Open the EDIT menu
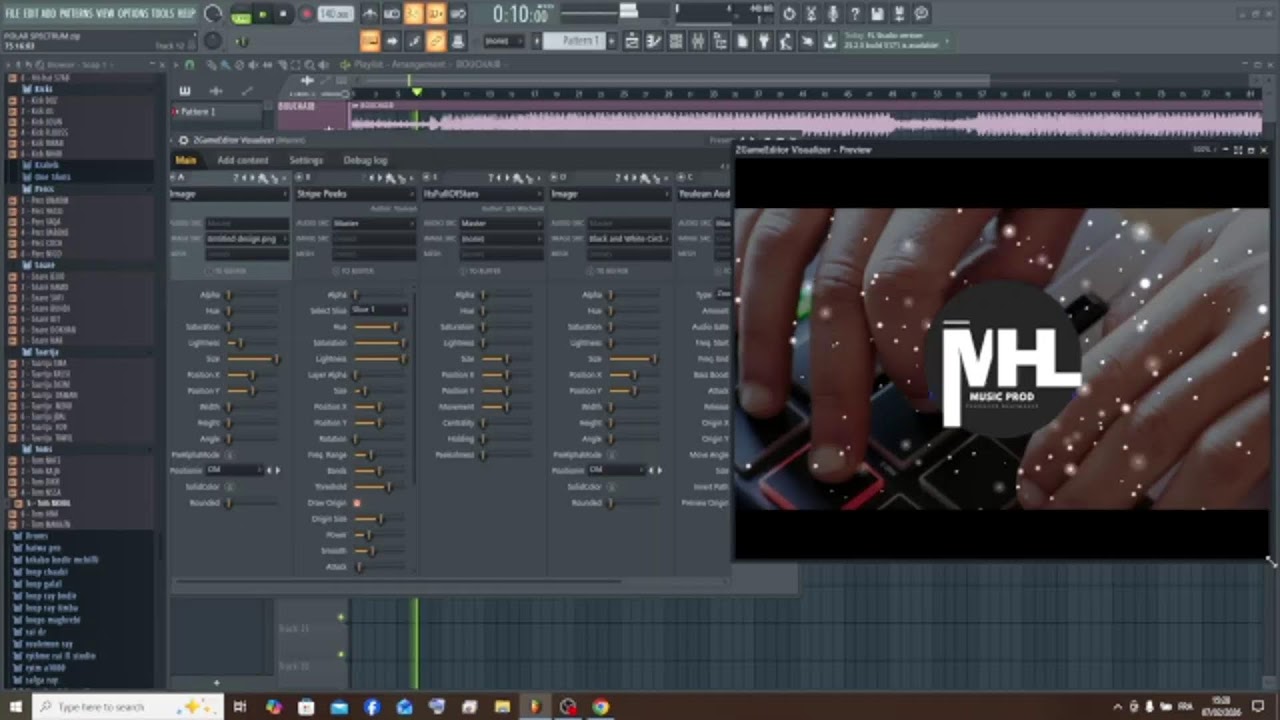The height and width of the screenshot is (720, 1280). 30,13
